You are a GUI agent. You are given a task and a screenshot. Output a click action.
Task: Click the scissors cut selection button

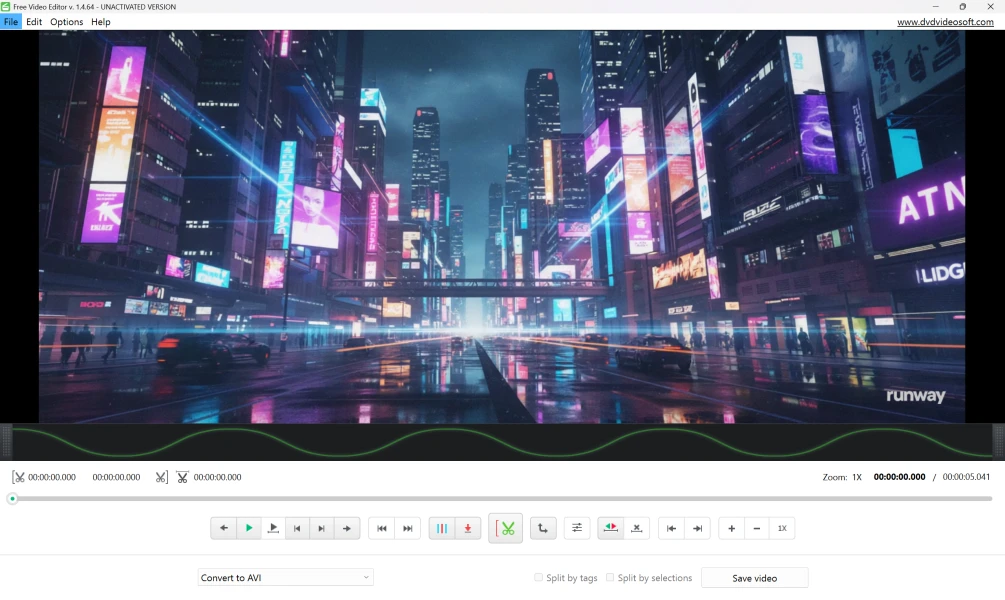(x=506, y=528)
